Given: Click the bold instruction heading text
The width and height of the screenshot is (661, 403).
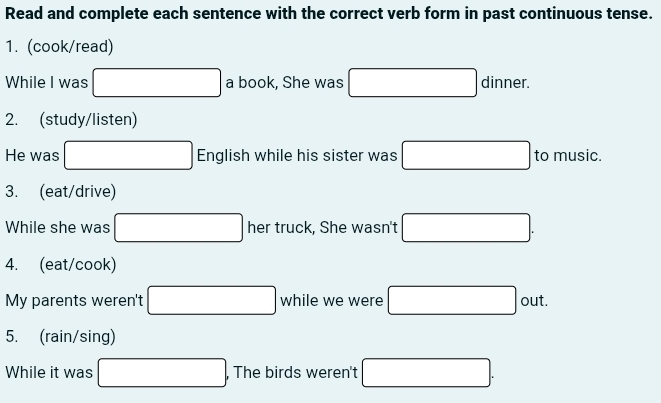Looking at the screenshot, I should (x=329, y=15).
